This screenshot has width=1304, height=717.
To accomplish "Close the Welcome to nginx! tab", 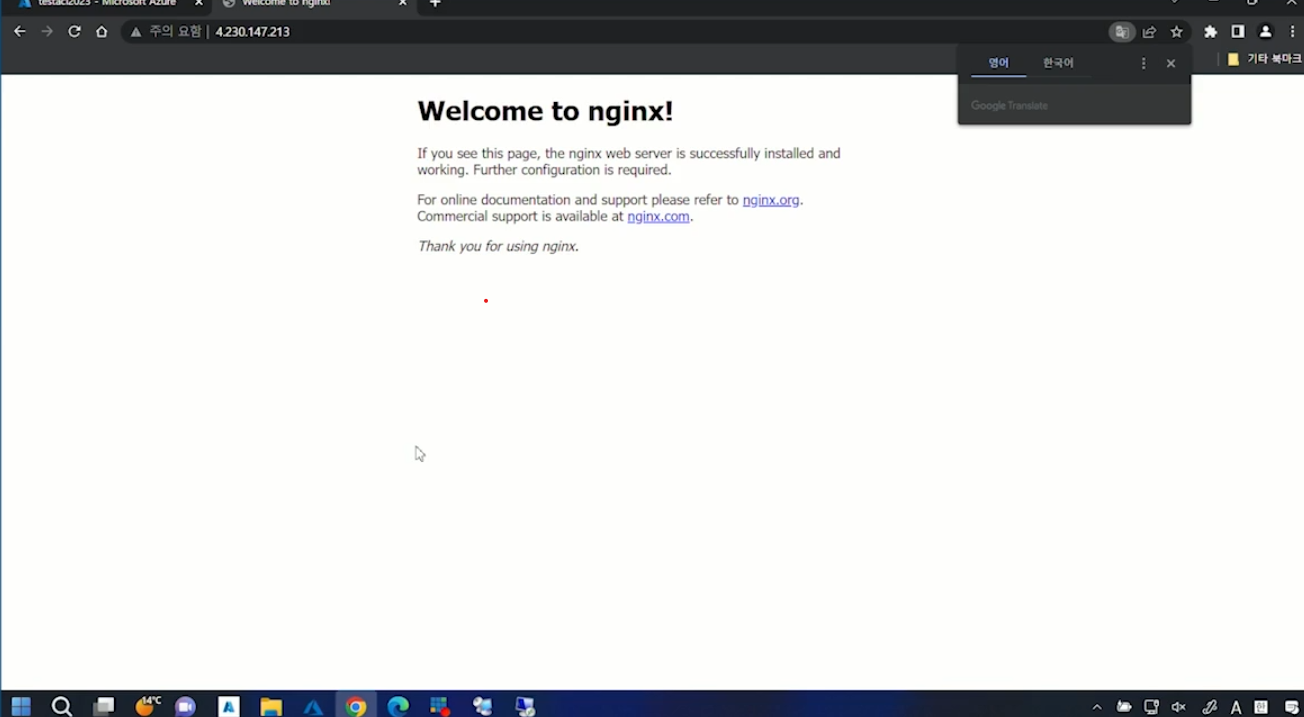I will coord(403,4).
